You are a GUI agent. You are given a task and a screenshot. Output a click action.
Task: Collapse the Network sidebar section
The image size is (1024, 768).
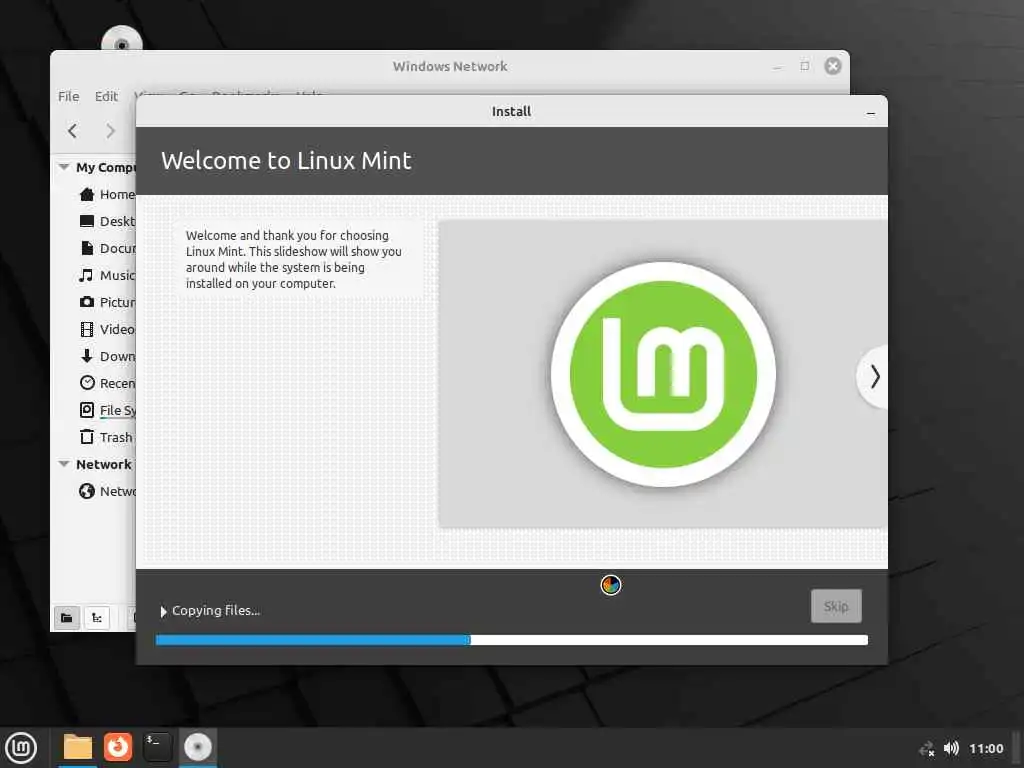[64, 464]
